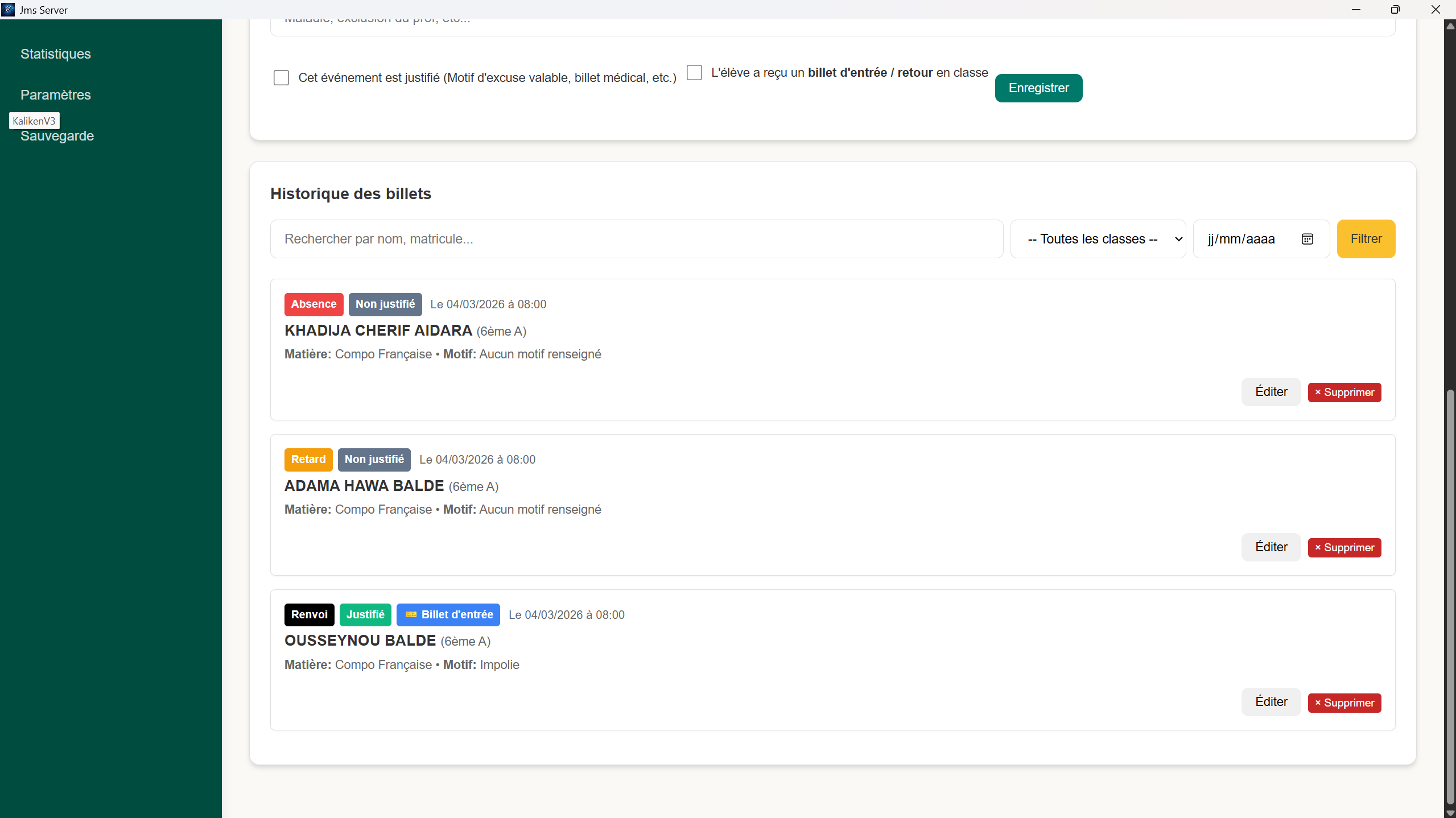
Task: Éditer the KHADIJA CHERIF AIDARA absence
Action: [x=1271, y=391]
